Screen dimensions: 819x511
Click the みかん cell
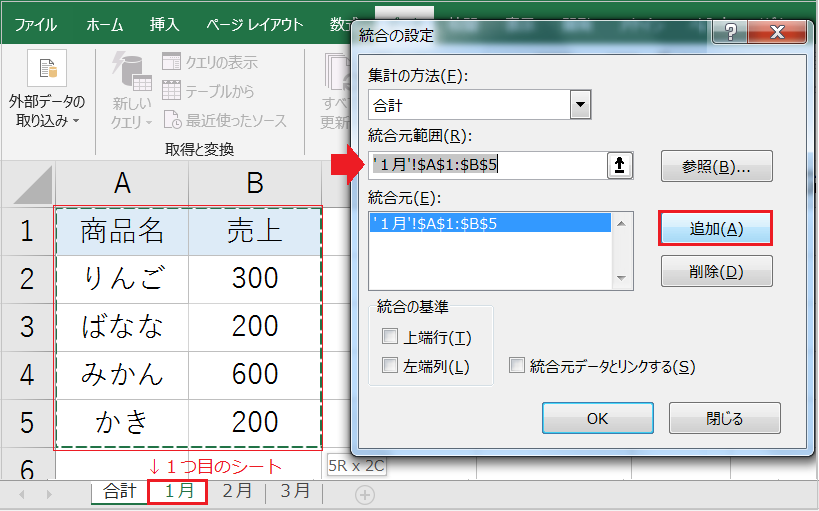pyautogui.click(x=122, y=375)
